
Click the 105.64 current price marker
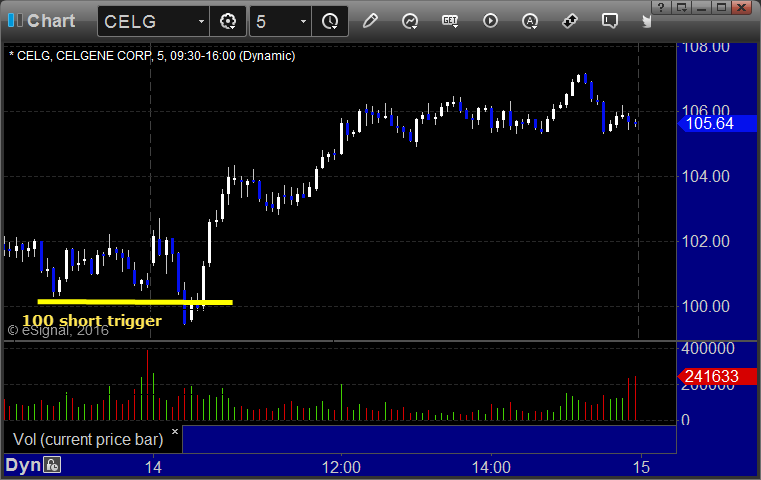click(x=716, y=123)
